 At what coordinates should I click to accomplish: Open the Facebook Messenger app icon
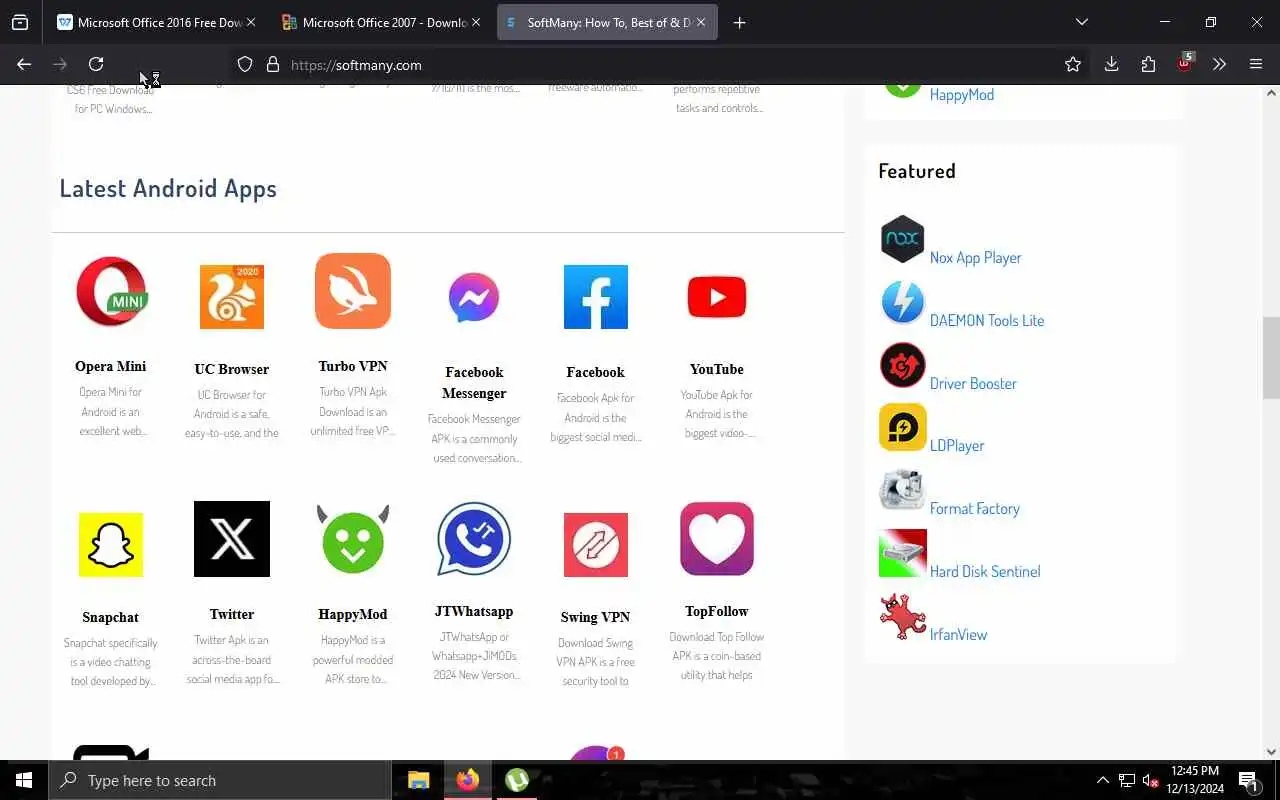(x=474, y=297)
